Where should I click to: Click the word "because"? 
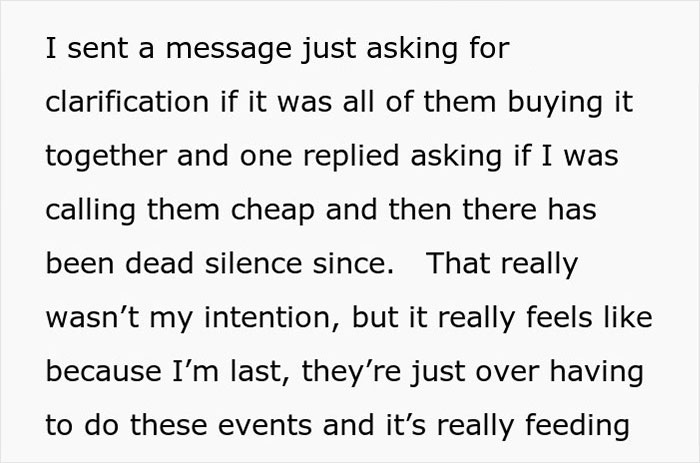(104, 371)
